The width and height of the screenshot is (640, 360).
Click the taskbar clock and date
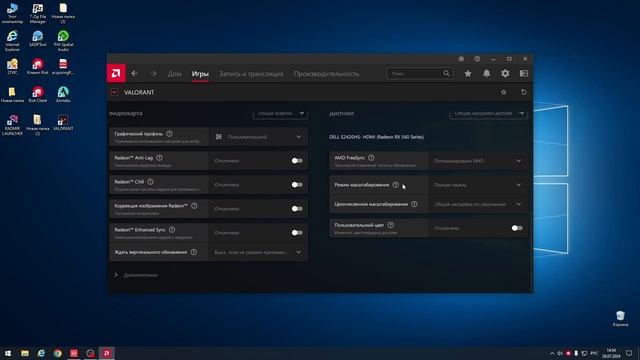tap(611, 353)
